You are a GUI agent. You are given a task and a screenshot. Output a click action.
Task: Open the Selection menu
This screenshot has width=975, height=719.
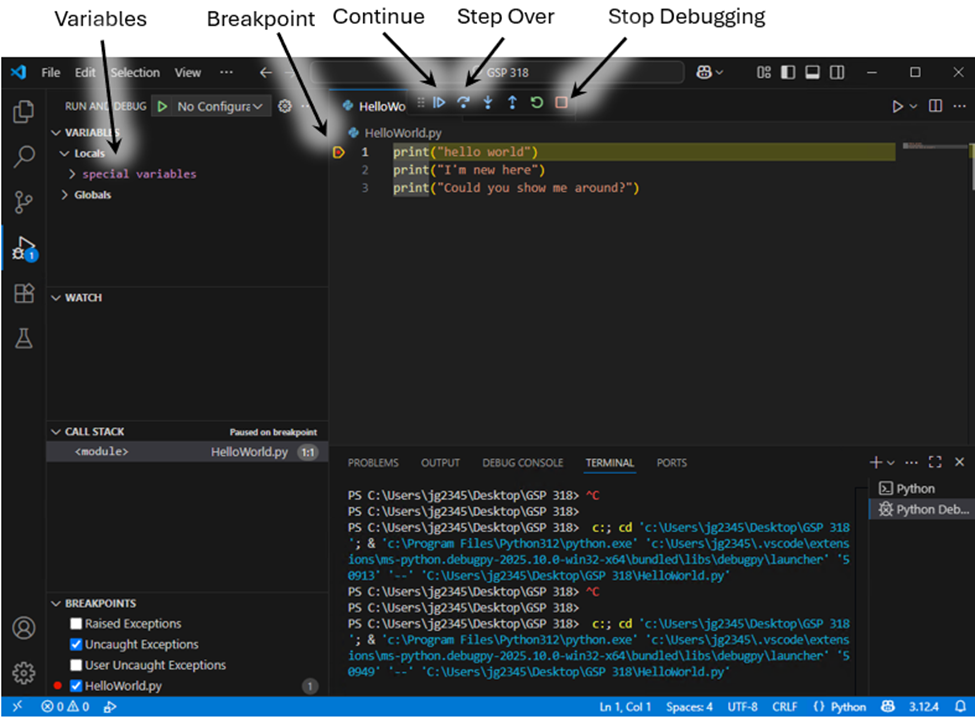(134, 73)
